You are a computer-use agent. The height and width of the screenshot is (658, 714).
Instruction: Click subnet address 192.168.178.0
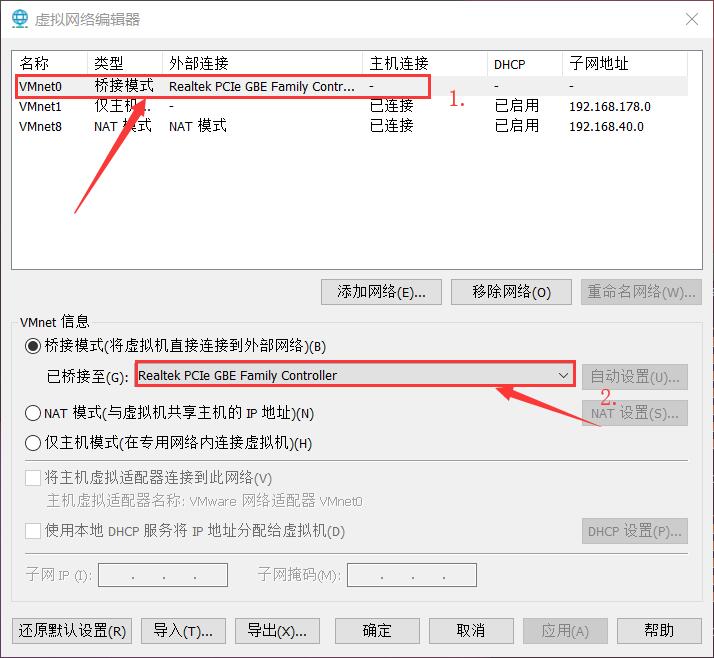click(609, 107)
